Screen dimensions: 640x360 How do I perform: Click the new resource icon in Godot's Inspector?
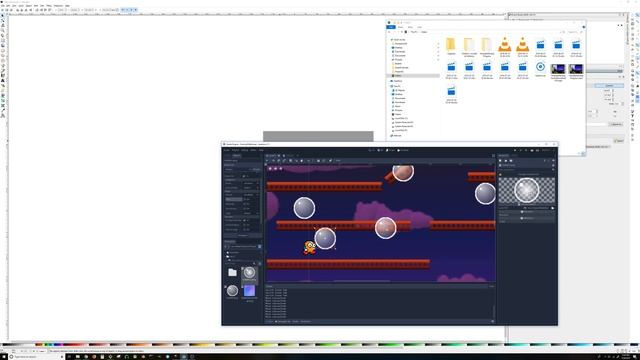pos(500,160)
